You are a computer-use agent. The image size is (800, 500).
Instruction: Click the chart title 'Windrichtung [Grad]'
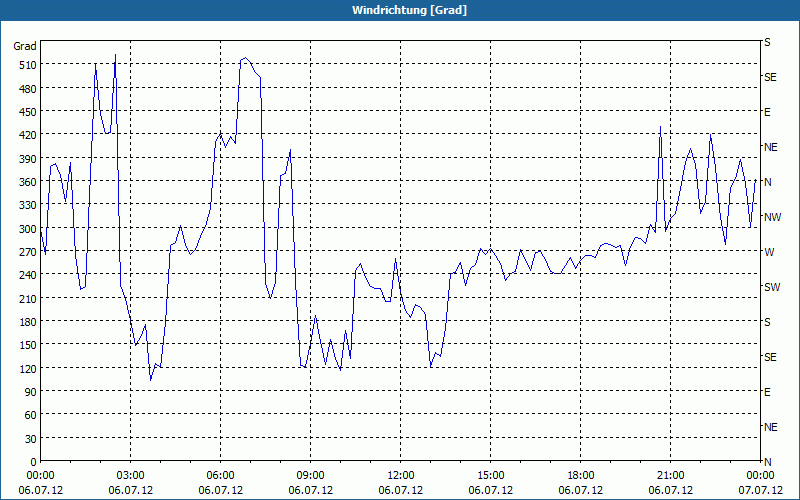[409, 10]
